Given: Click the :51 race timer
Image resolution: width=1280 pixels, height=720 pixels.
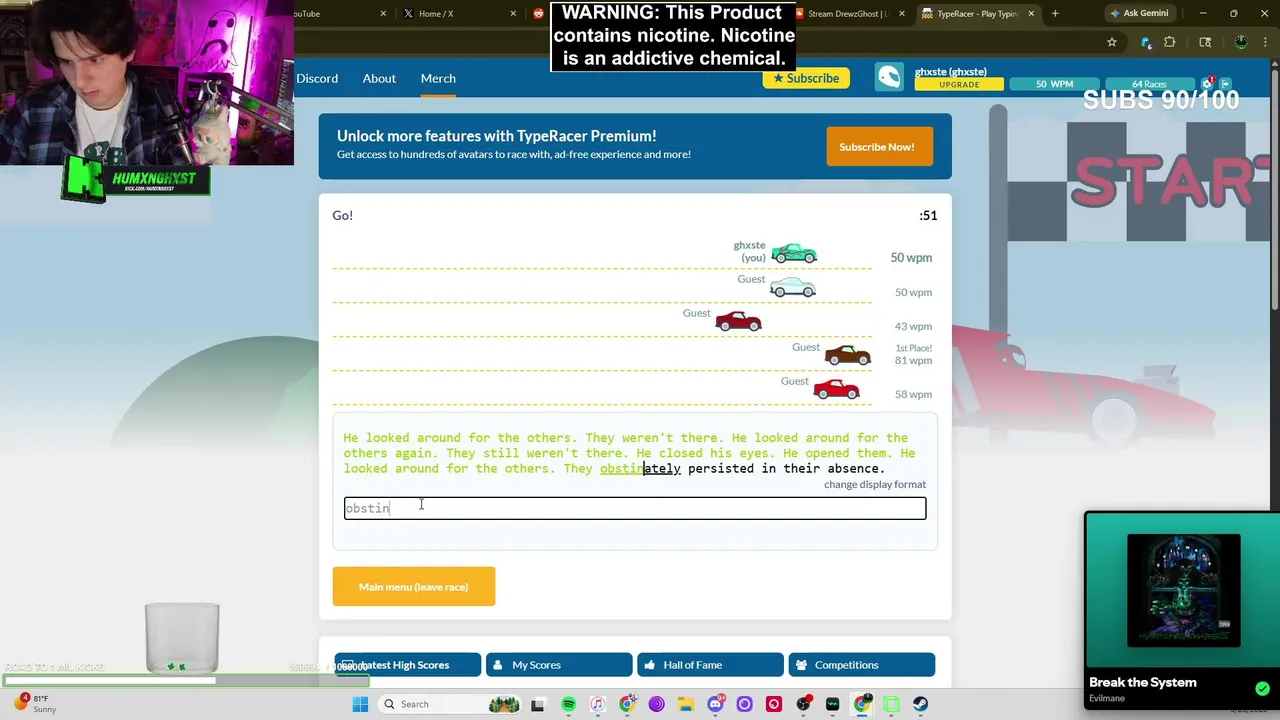Looking at the screenshot, I should click(x=928, y=216).
